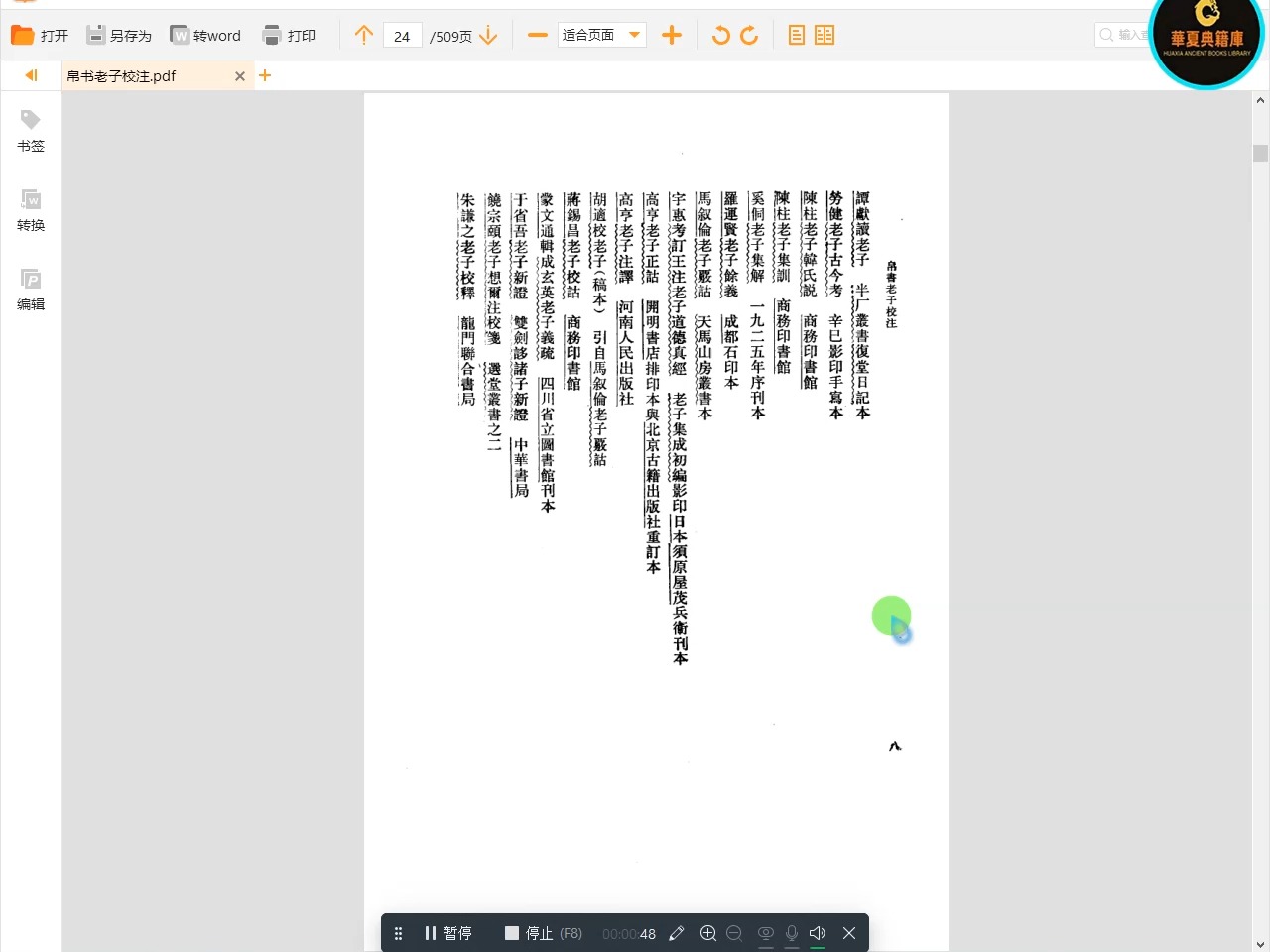Add new tab with plus icon
The height and width of the screenshot is (952, 1270).
click(x=265, y=75)
